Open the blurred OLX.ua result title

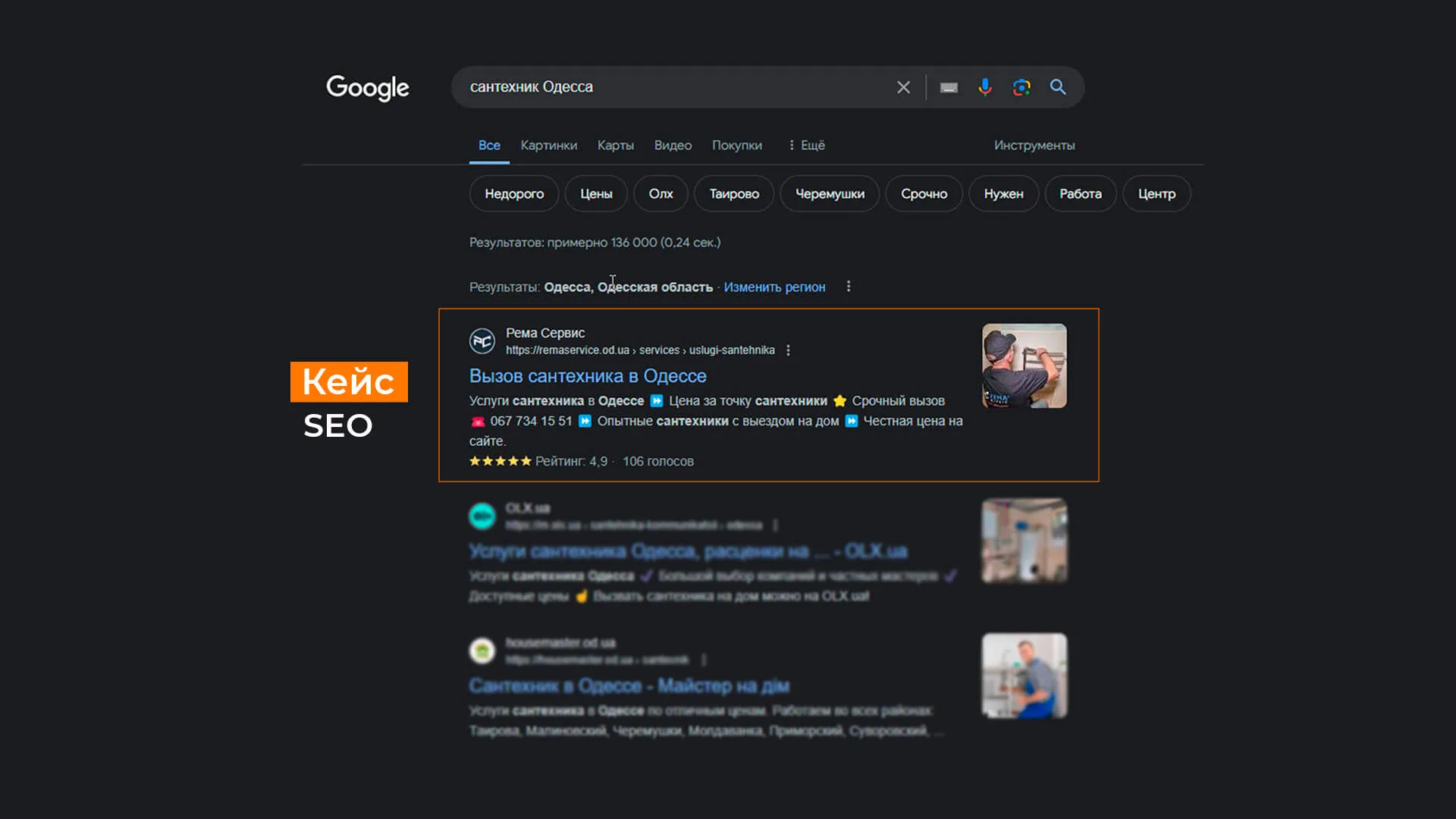(x=688, y=551)
